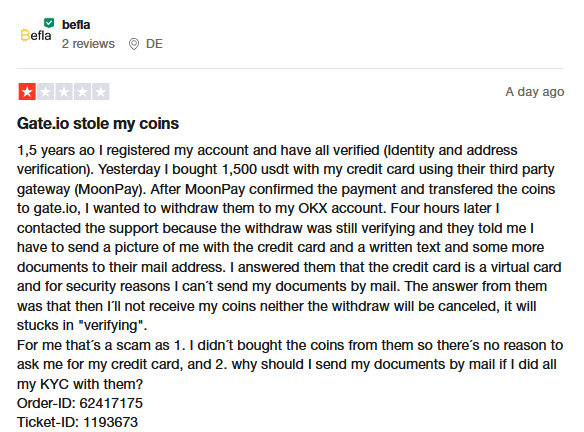View the reviewer's 2 reviews

88,44
